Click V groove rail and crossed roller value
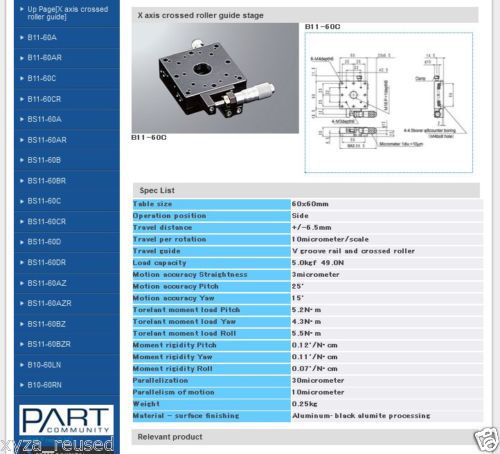Viewport: 500px width, 454px height. pyautogui.click(x=353, y=251)
